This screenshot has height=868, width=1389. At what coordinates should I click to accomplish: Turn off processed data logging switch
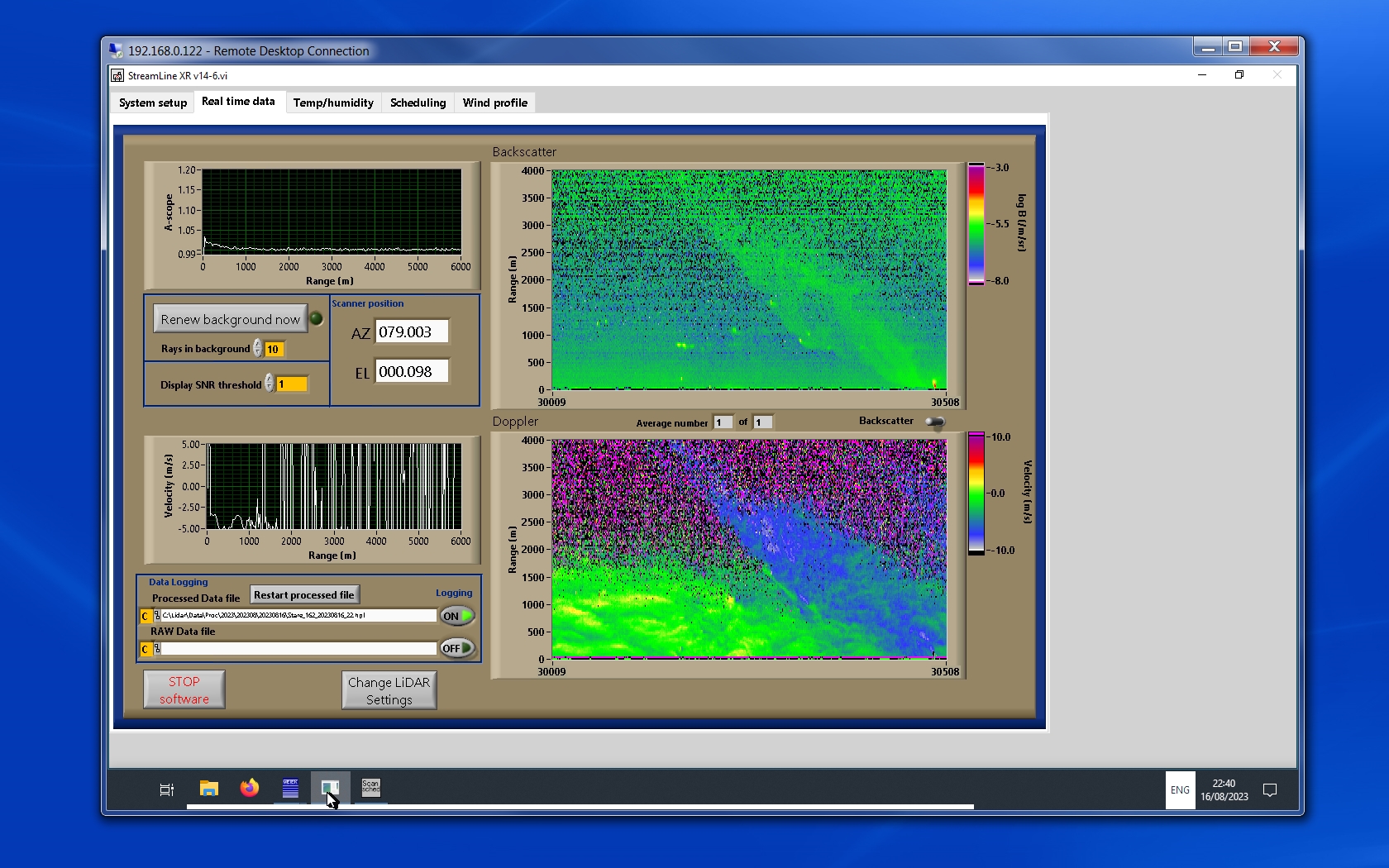[x=457, y=616]
